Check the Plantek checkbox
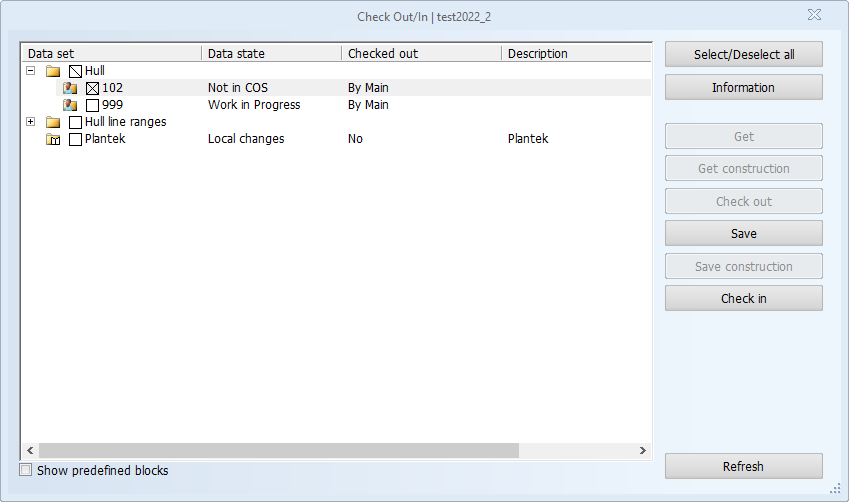The width and height of the screenshot is (849, 502). (x=75, y=139)
